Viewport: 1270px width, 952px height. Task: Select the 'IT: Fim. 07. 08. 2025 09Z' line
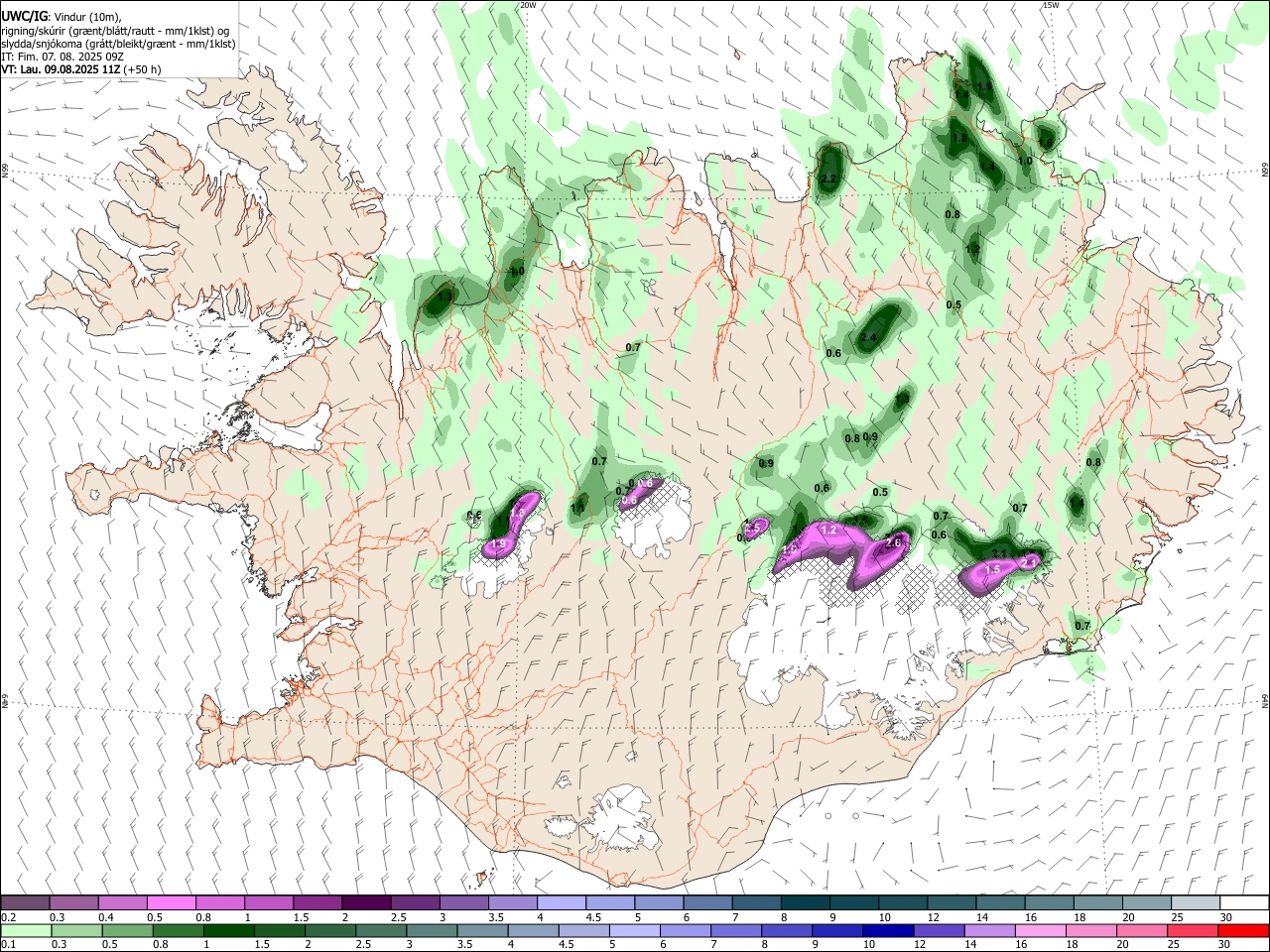(x=63, y=57)
